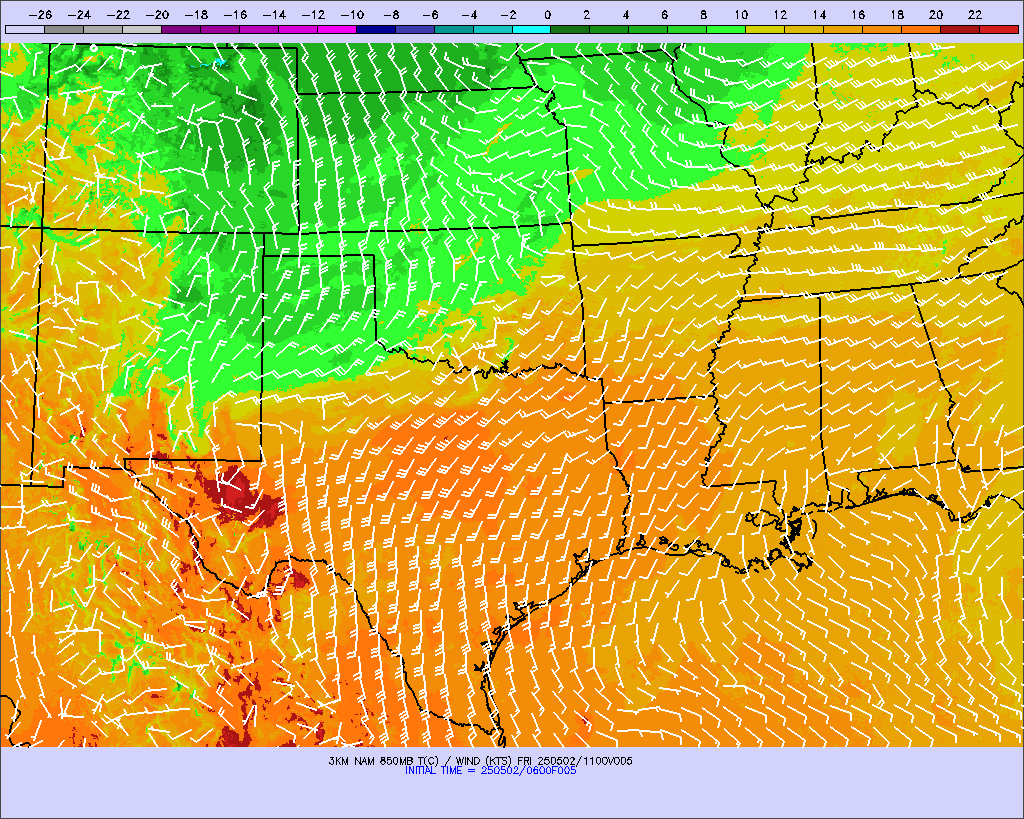Click the 22 scale label
The height and width of the screenshot is (819, 1024).
tap(975, 14)
